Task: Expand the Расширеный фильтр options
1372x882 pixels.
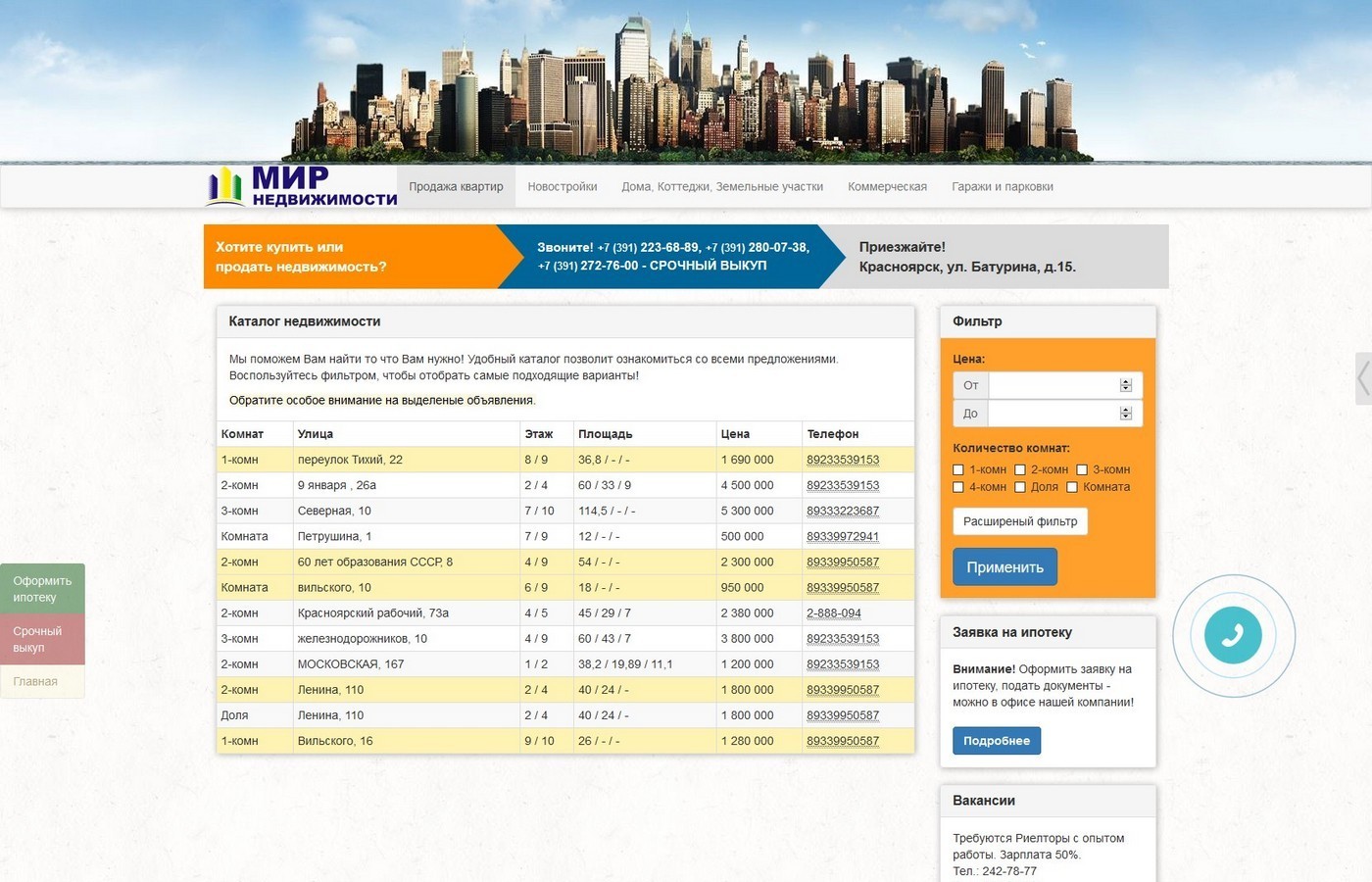Action: pos(1020,521)
